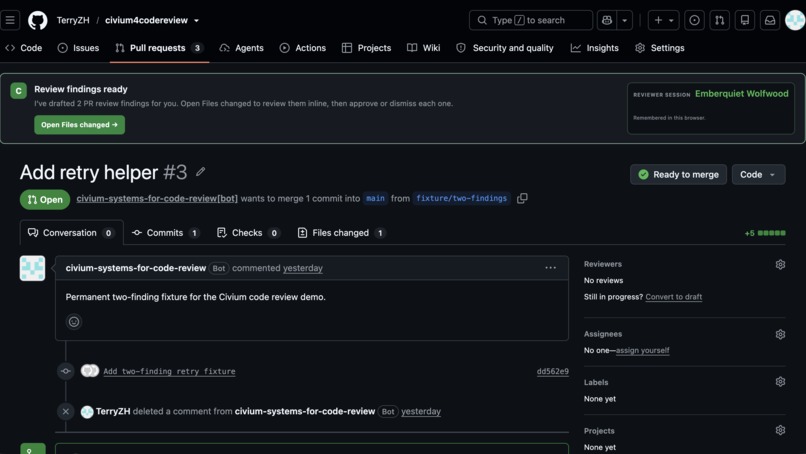
Task: Open the global pull requests icon in header
Action: pos(720,20)
